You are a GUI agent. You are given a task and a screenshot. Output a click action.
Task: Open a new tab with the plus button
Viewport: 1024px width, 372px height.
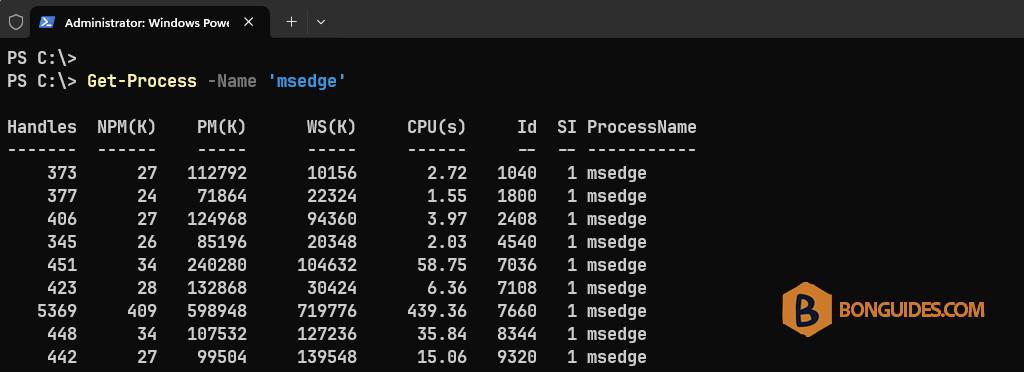coord(291,22)
